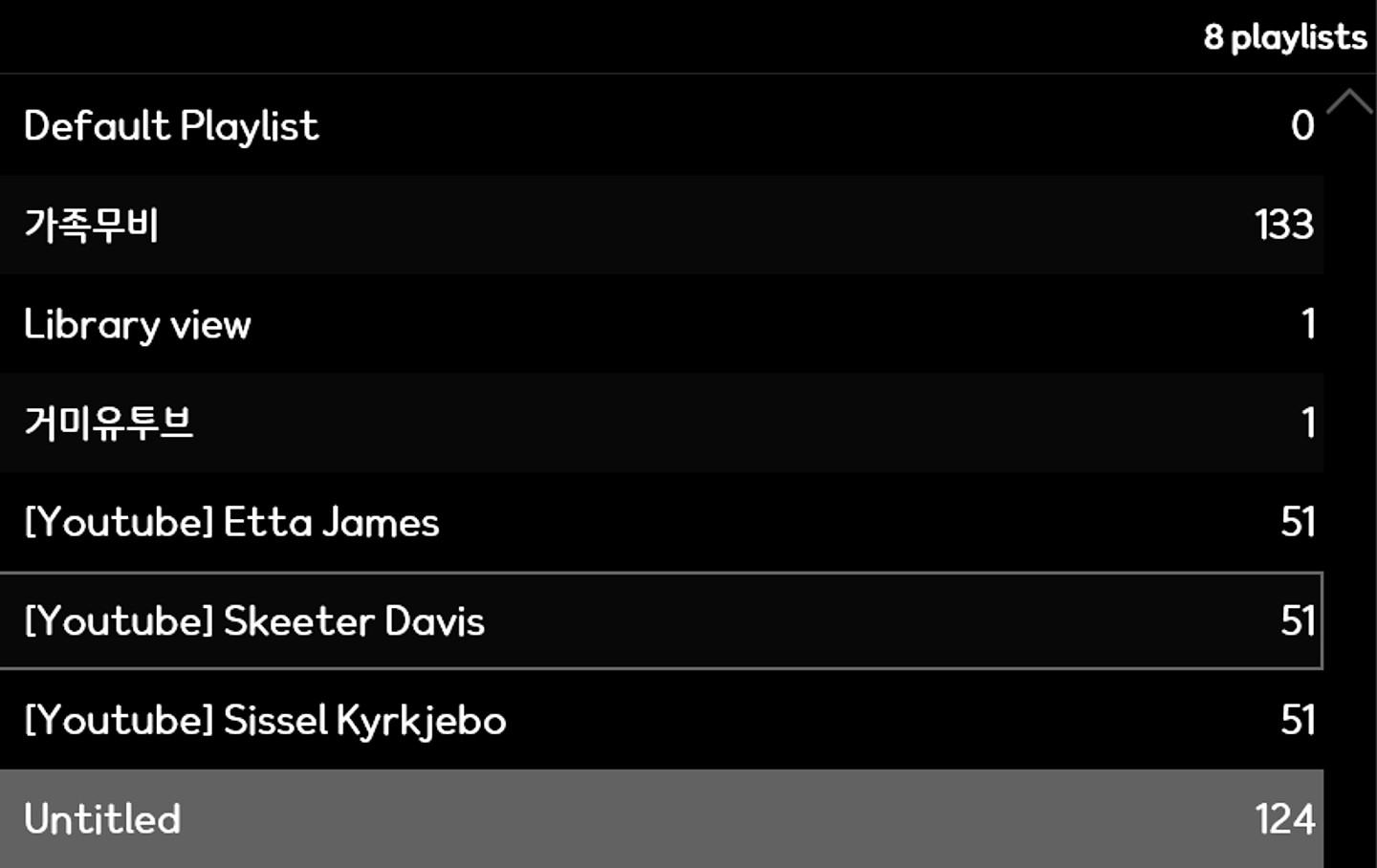The height and width of the screenshot is (868, 1377).
Task: Open the Library view playlist
Action: pos(138,325)
